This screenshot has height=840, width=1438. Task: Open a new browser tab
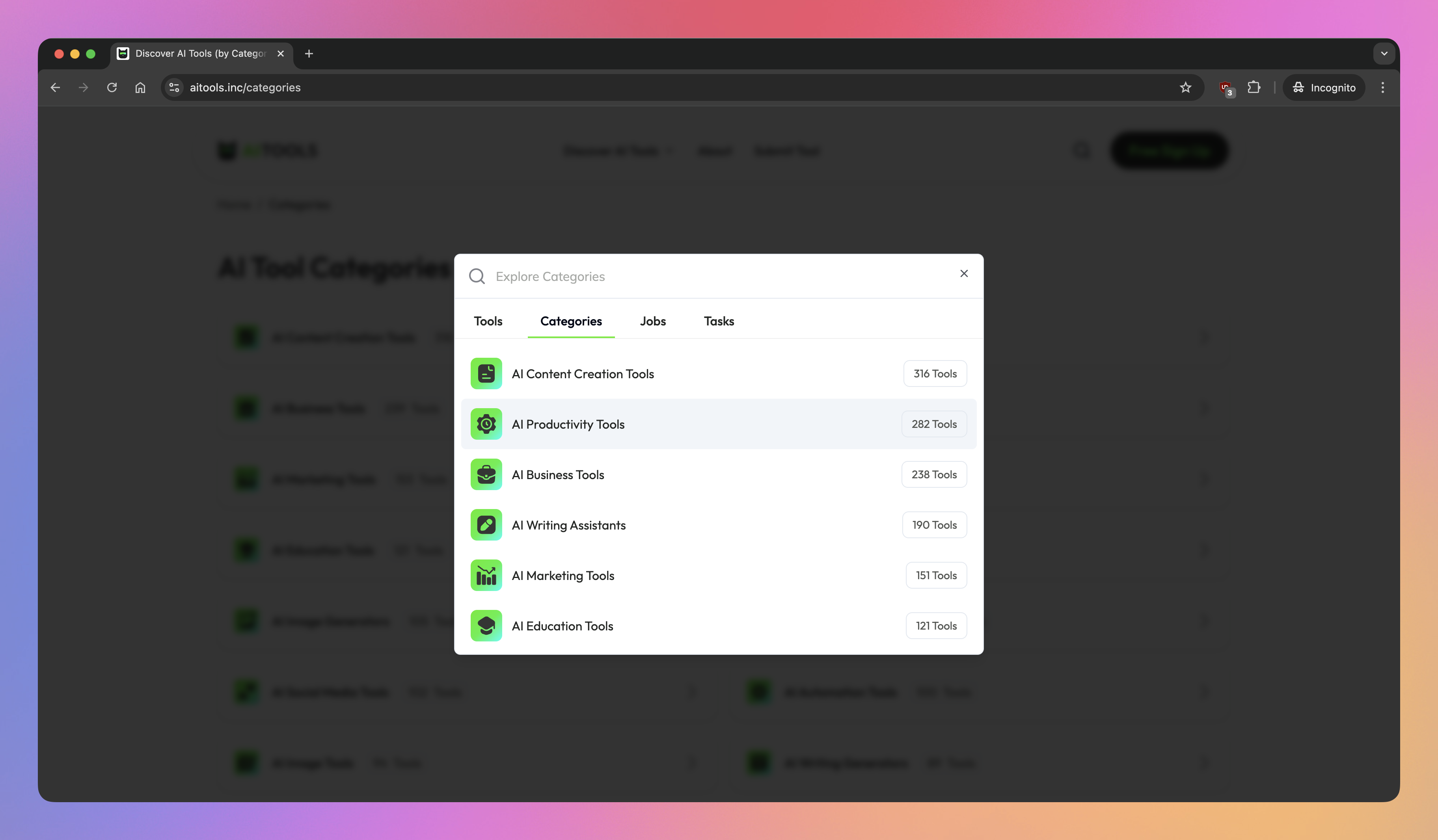pos(309,54)
